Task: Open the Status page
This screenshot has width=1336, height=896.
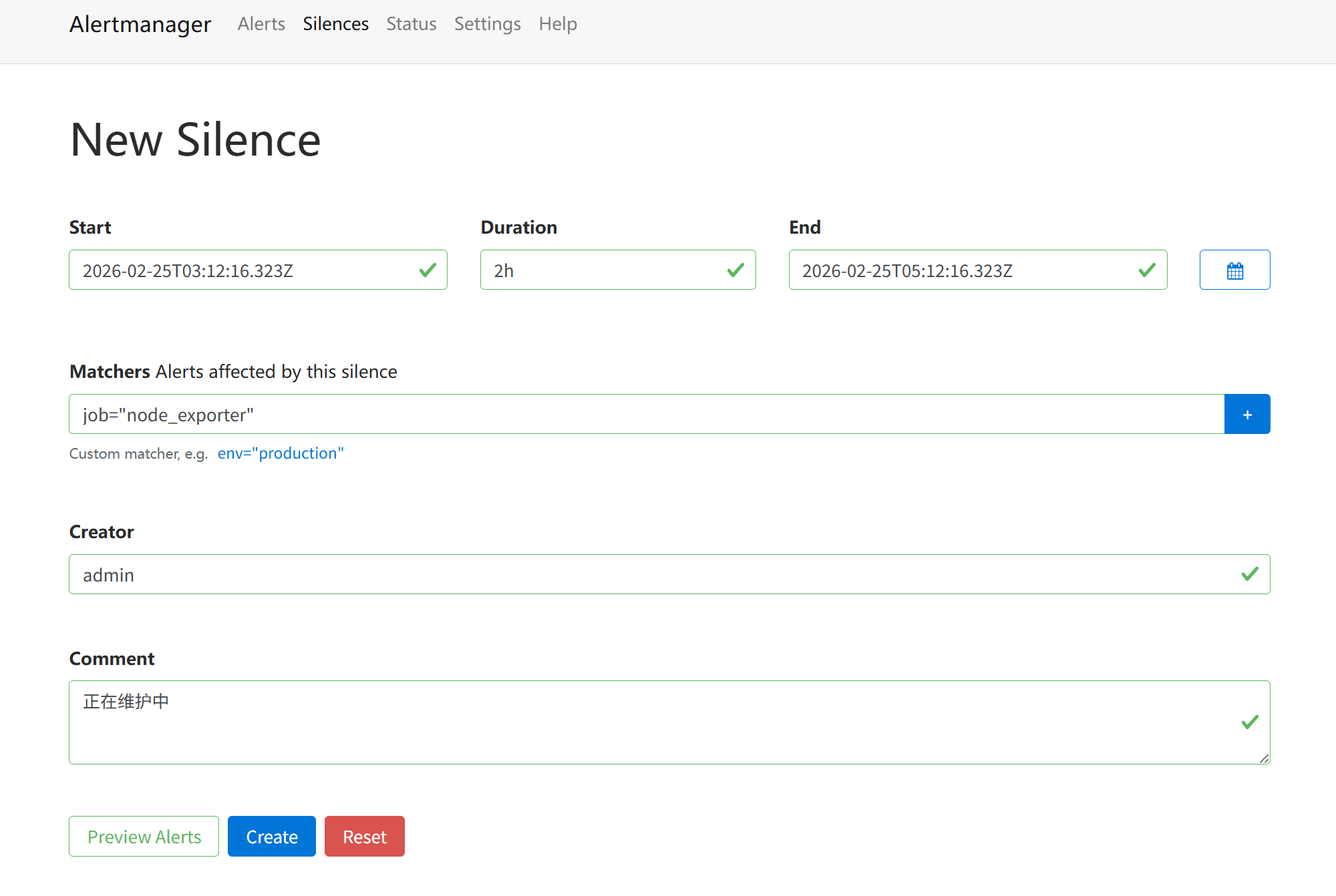Action: pos(411,24)
